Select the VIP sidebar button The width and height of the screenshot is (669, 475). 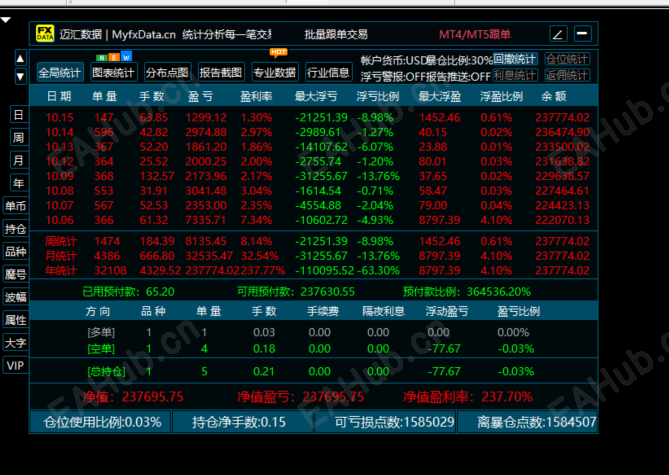point(16,366)
